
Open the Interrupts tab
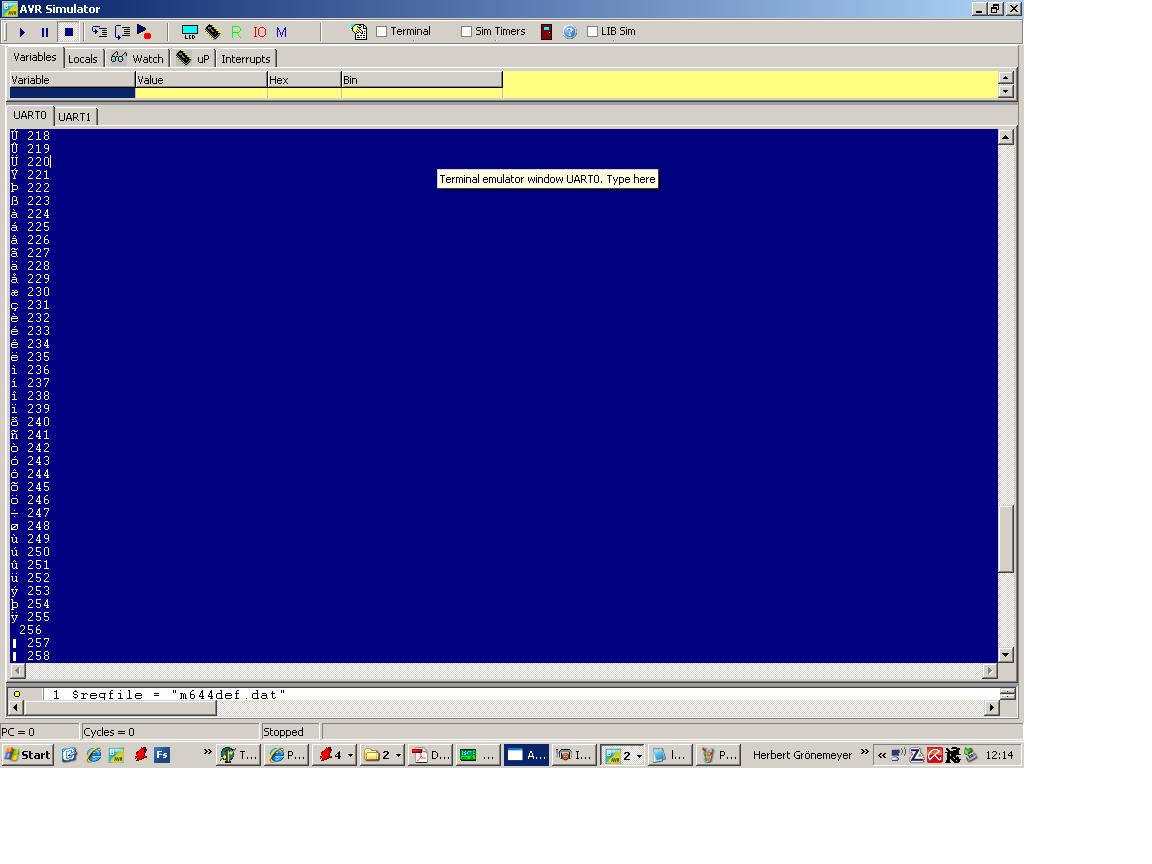tap(246, 59)
